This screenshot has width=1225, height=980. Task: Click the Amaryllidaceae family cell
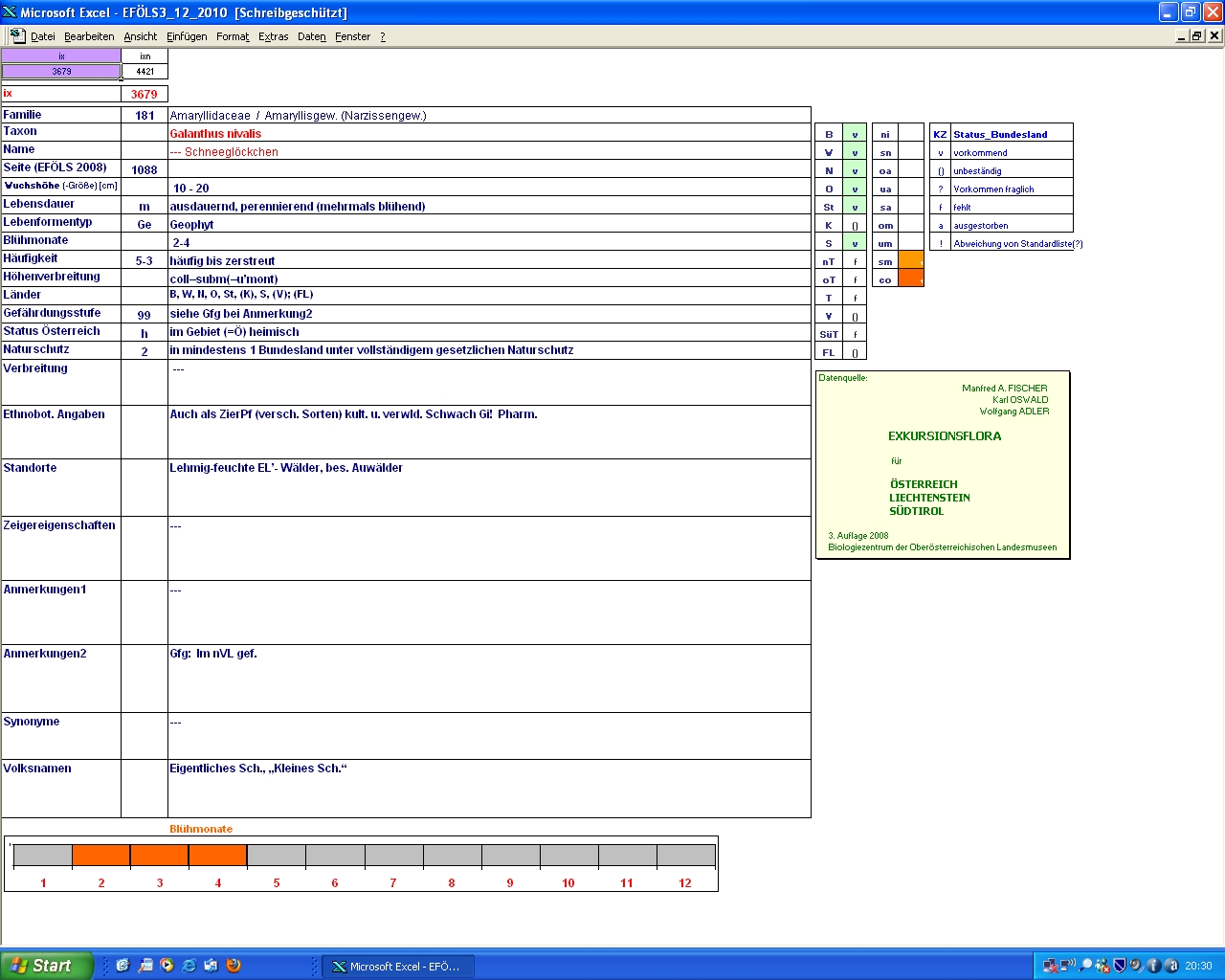tap(489, 115)
